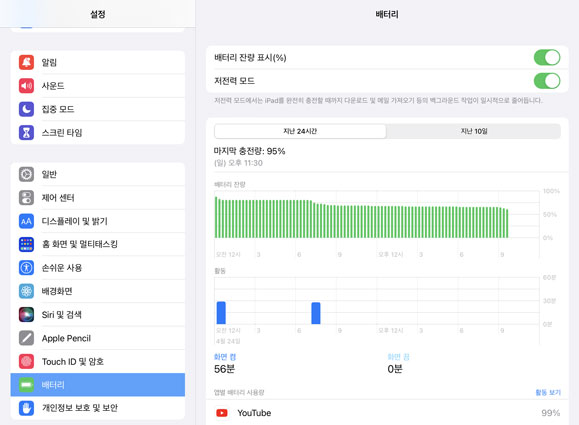579x425 pixels.
Task: Open 사운드 settings row
Action: [98, 86]
